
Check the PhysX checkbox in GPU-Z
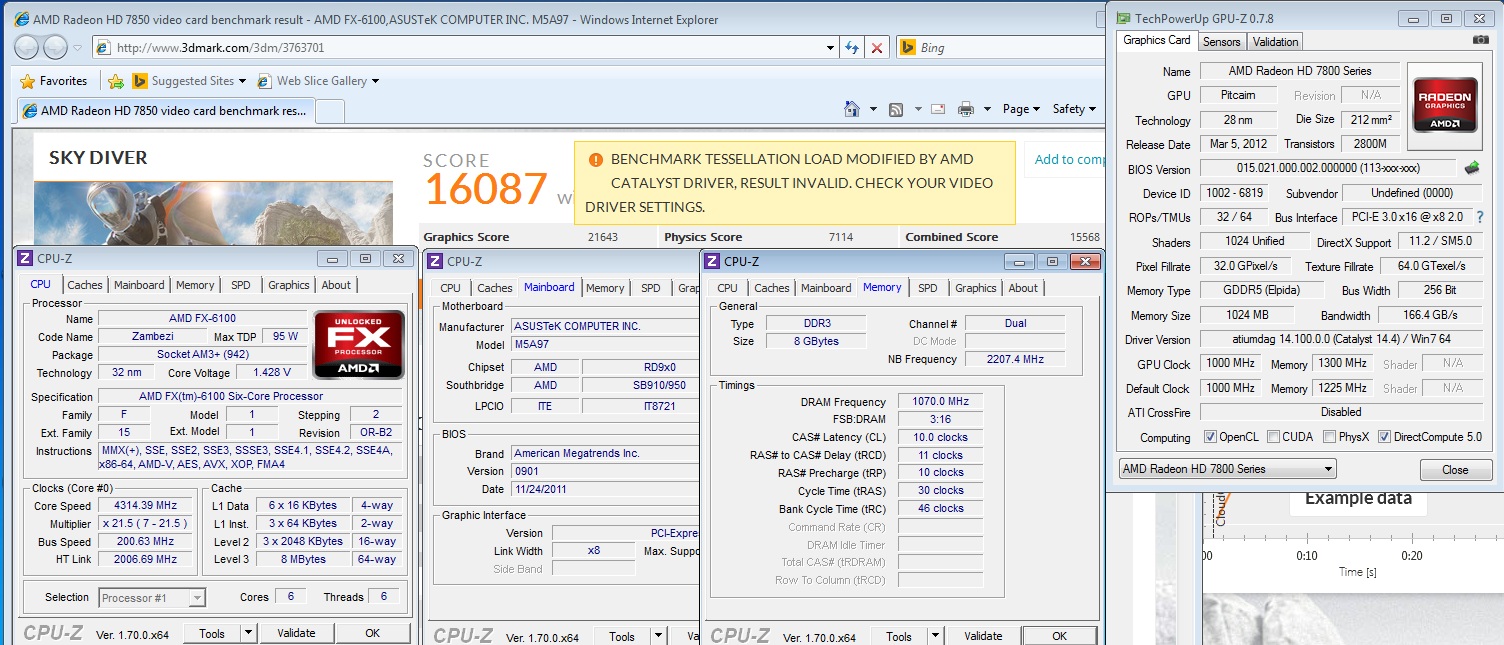click(x=1329, y=437)
